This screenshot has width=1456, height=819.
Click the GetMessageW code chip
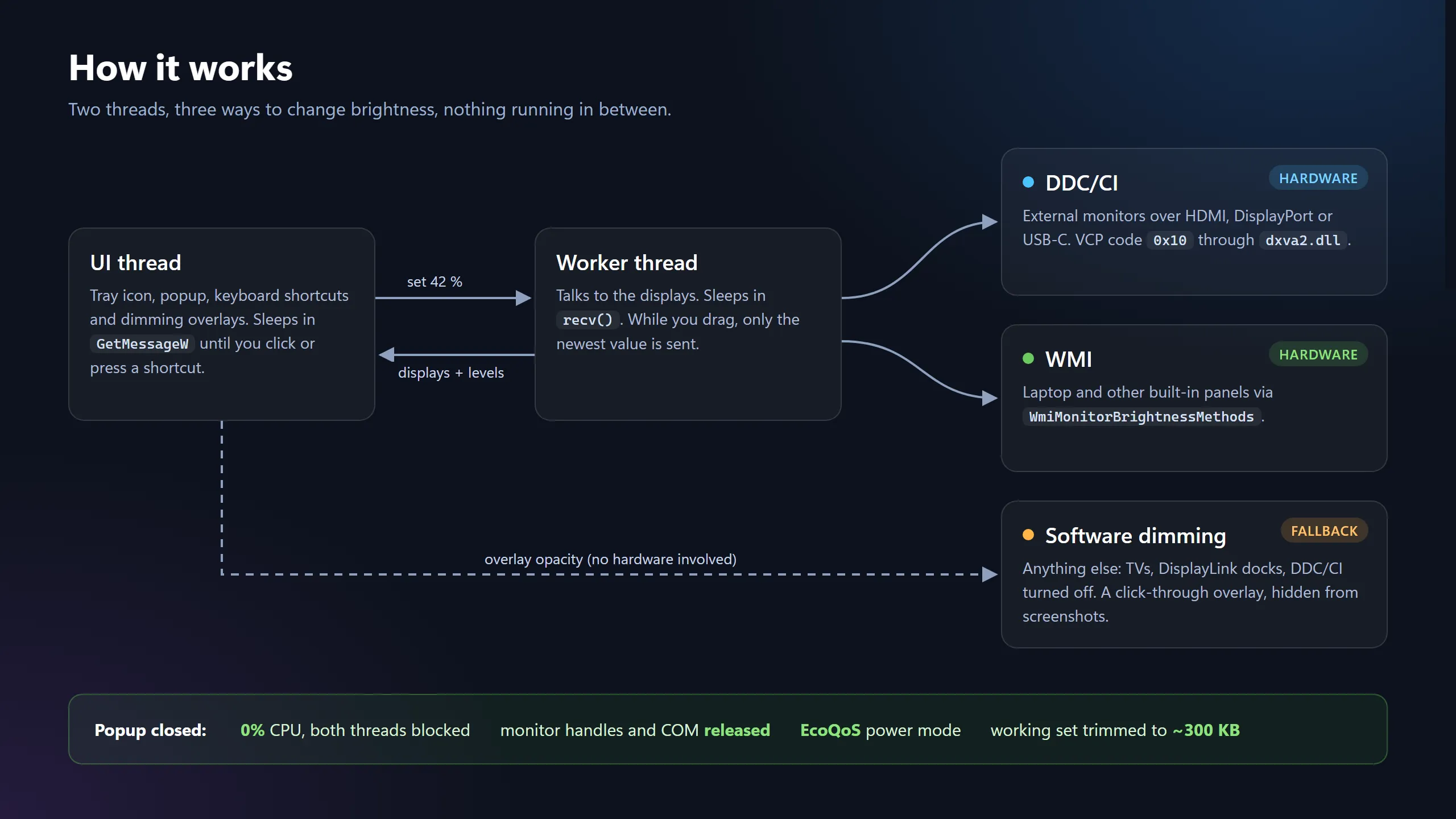142,344
